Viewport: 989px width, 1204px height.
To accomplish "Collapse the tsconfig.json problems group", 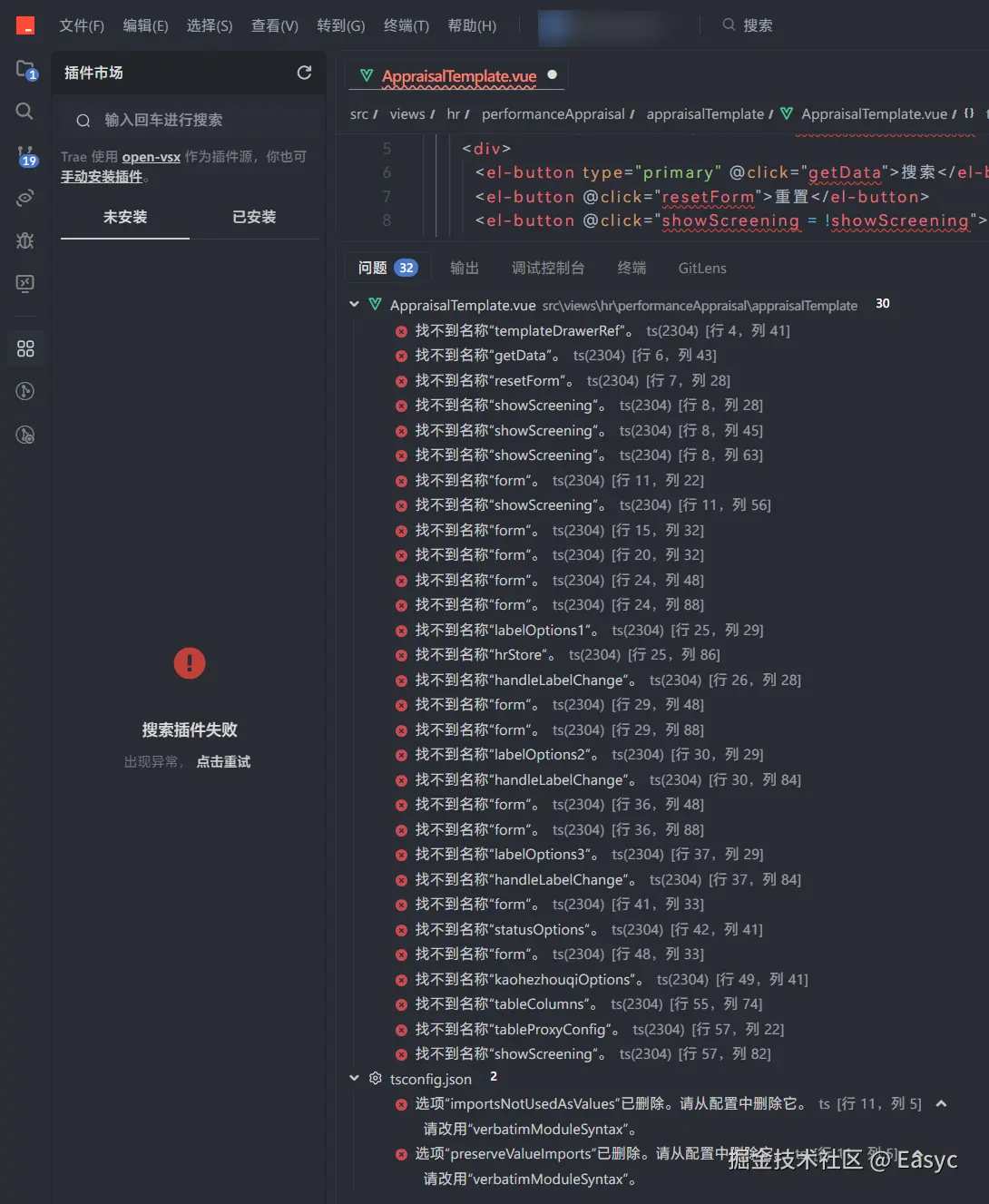I will coord(354,1078).
